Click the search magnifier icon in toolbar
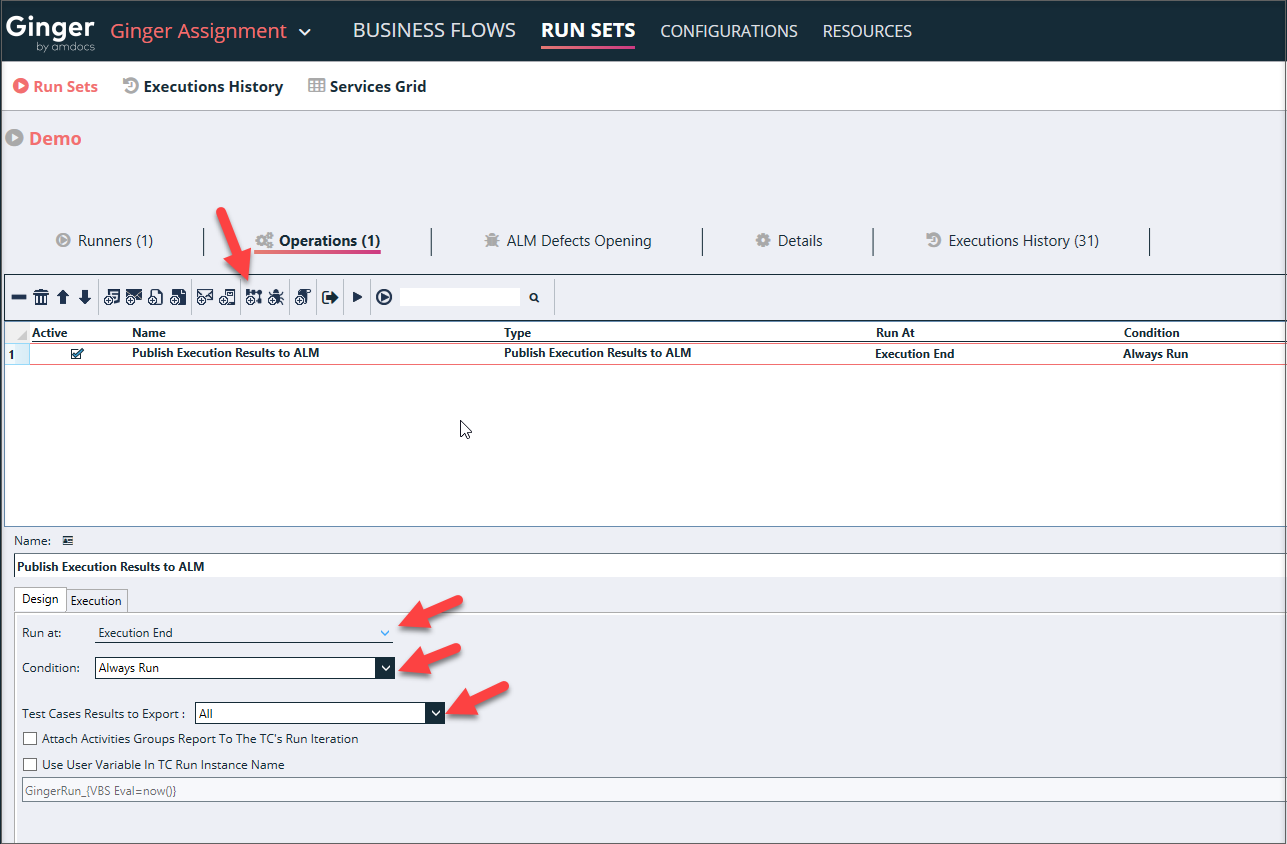The image size is (1287, 844). click(x=534, y=297)
